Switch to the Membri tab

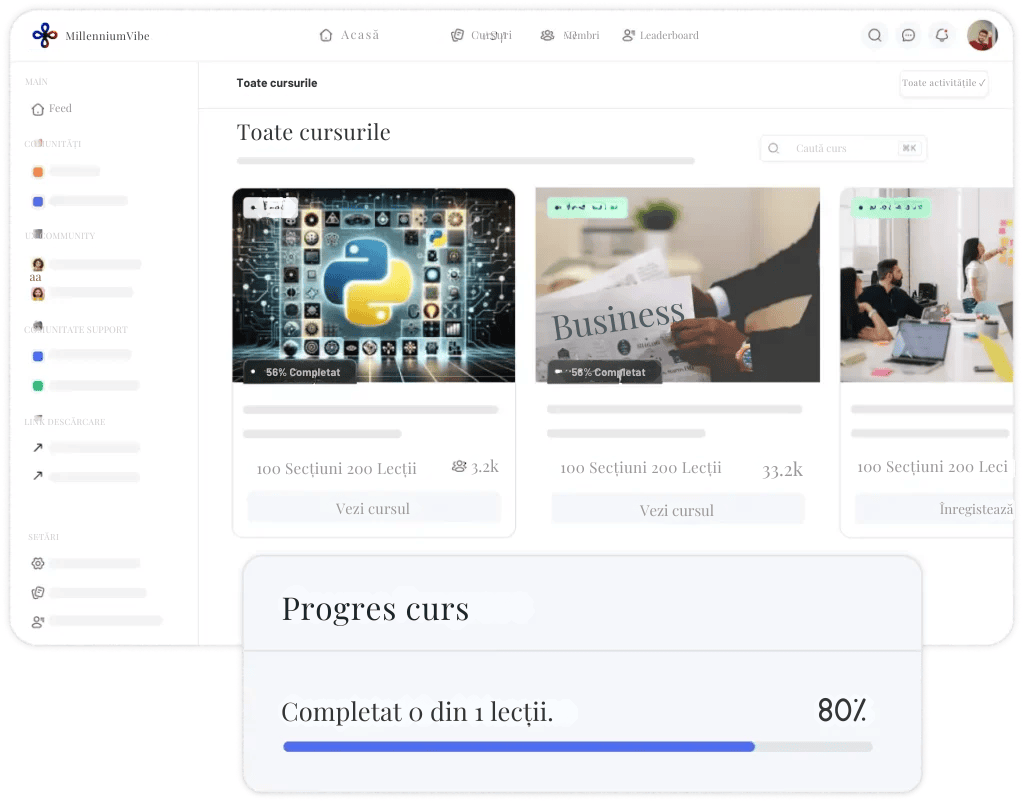[569, 36]
